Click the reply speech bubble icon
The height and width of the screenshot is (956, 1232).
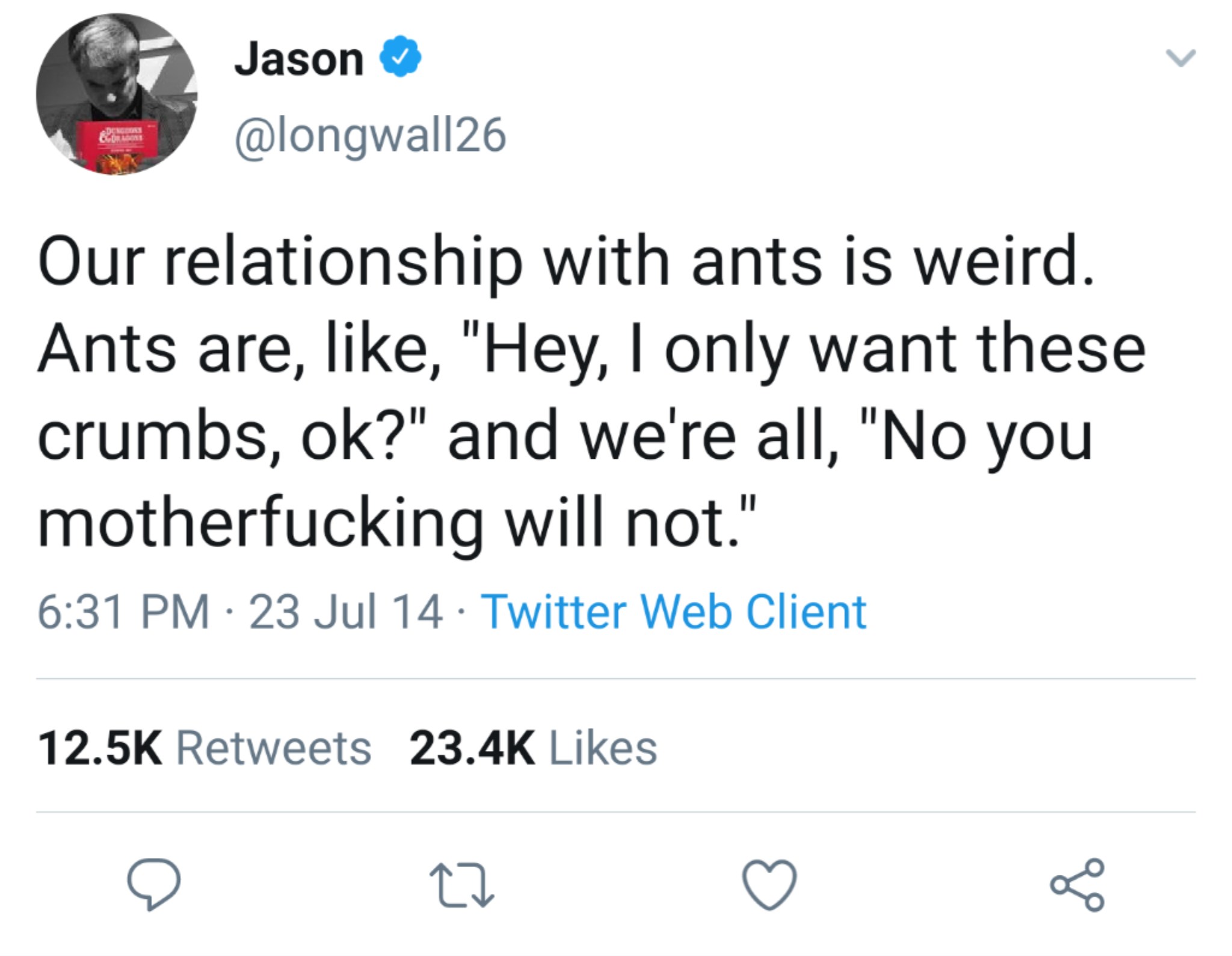tap(153, 884)
